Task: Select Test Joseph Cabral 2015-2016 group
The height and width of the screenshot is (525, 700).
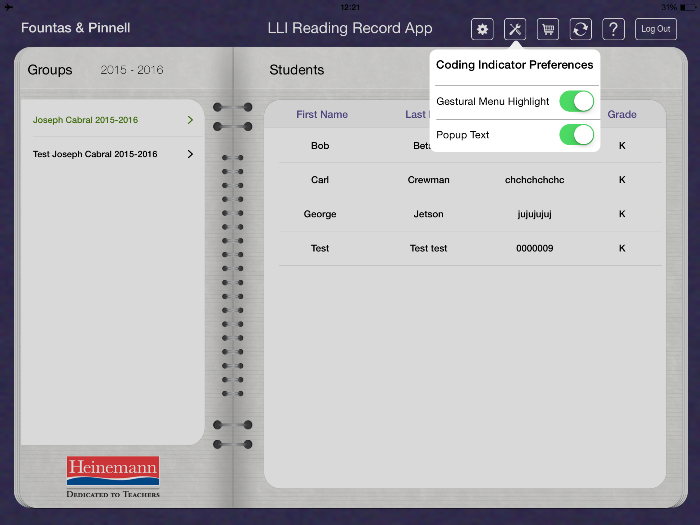Action: (95, 154)
